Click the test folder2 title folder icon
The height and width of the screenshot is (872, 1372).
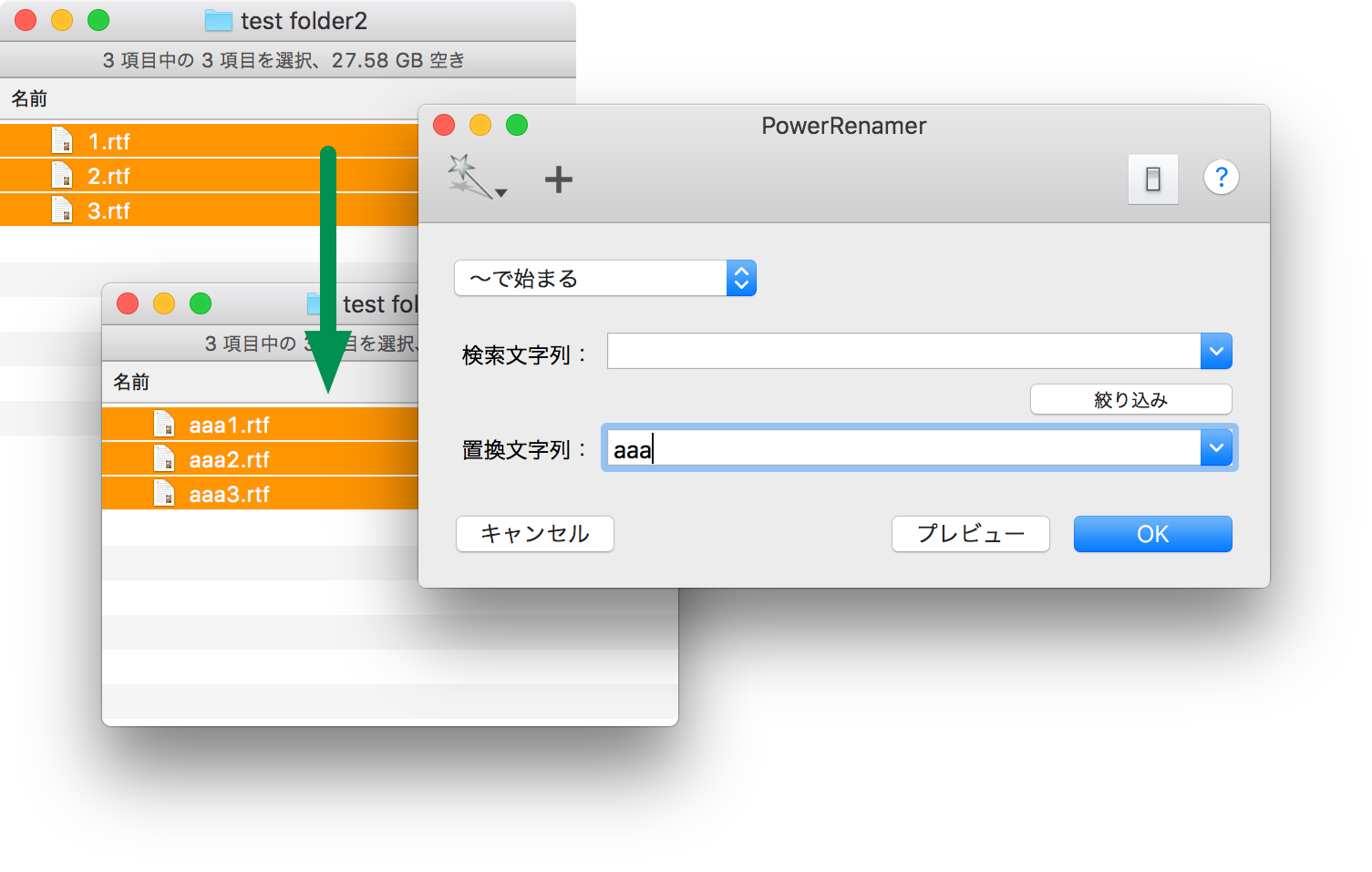[218, 21]
